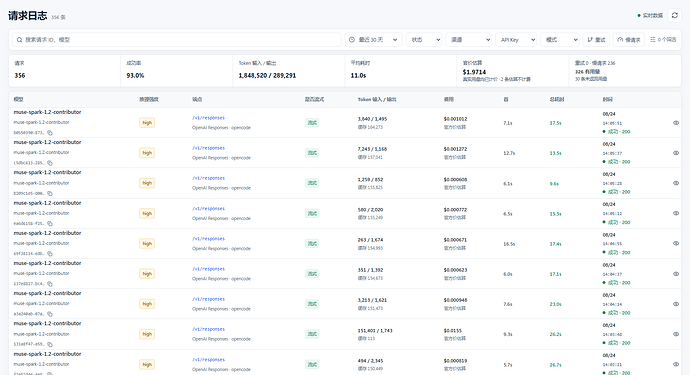Copy the request ID starting with c5d
This screenshot has height=375, width=690.
[x=50, y=163]
